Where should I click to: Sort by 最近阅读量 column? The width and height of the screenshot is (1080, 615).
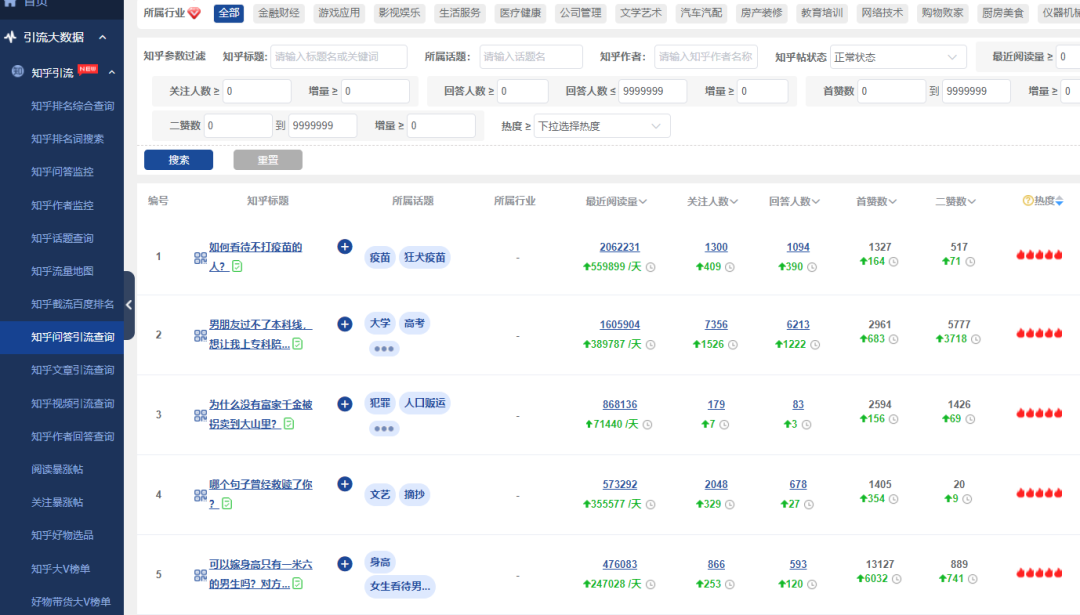616,201
